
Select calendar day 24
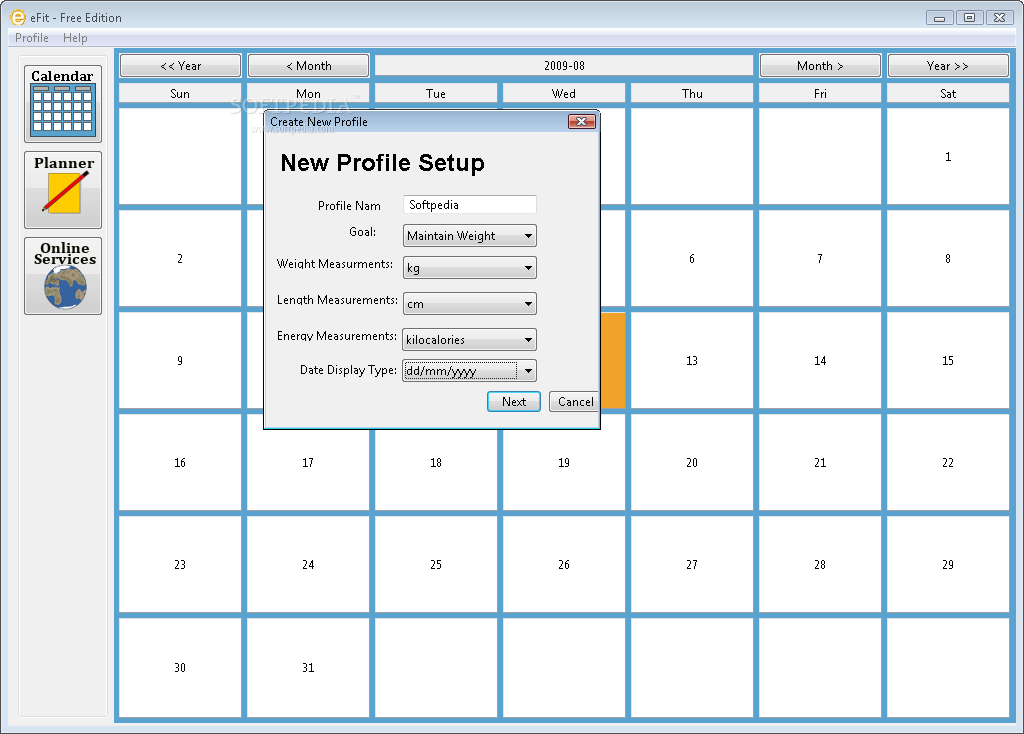tap(308, 564)
